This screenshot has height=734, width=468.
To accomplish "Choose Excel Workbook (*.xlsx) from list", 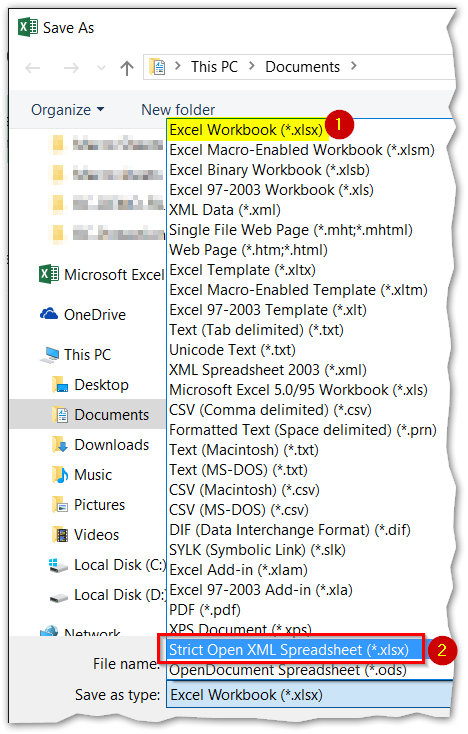I will tap(246, 130).
